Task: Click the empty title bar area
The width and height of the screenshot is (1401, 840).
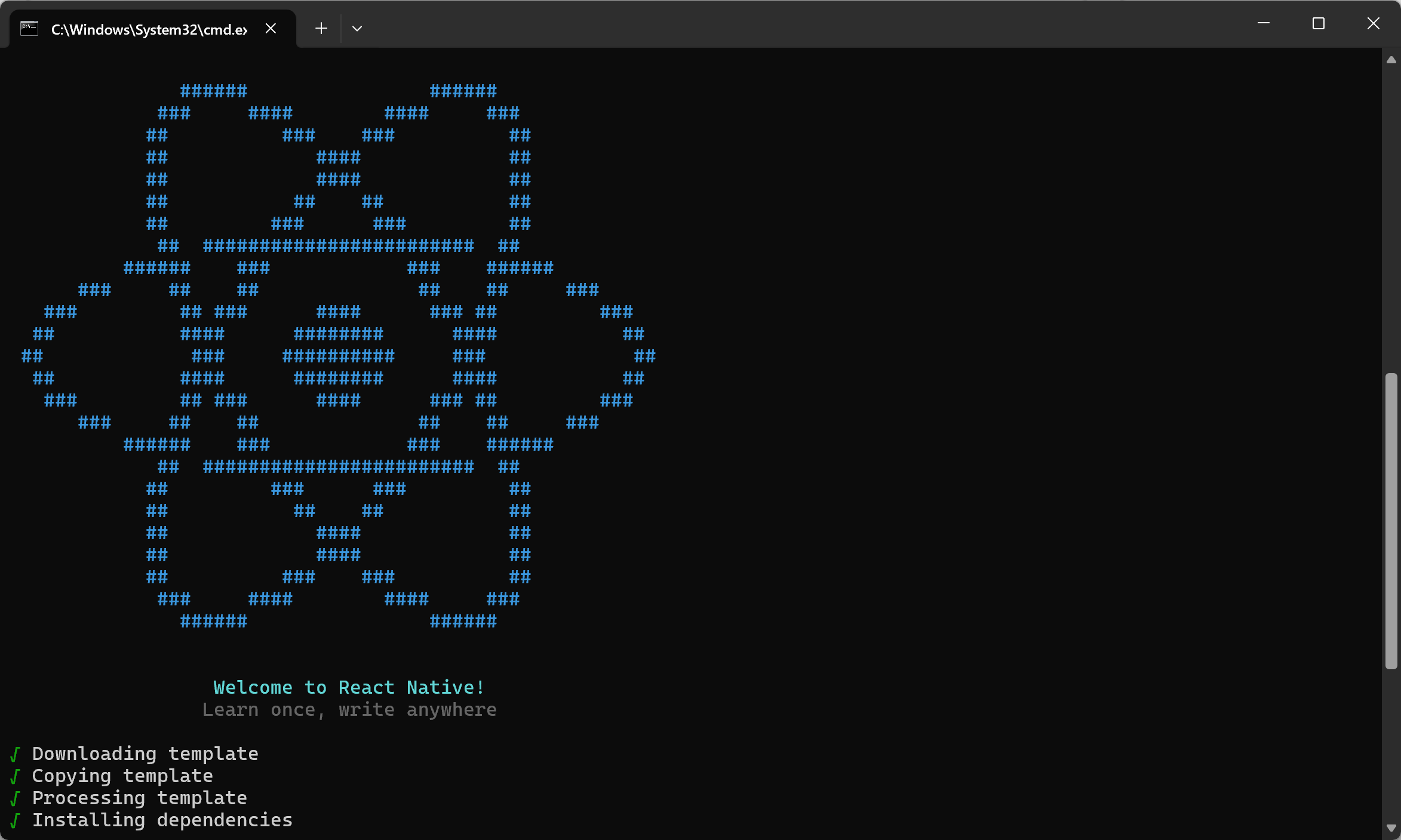Action: tap(776, 24)
